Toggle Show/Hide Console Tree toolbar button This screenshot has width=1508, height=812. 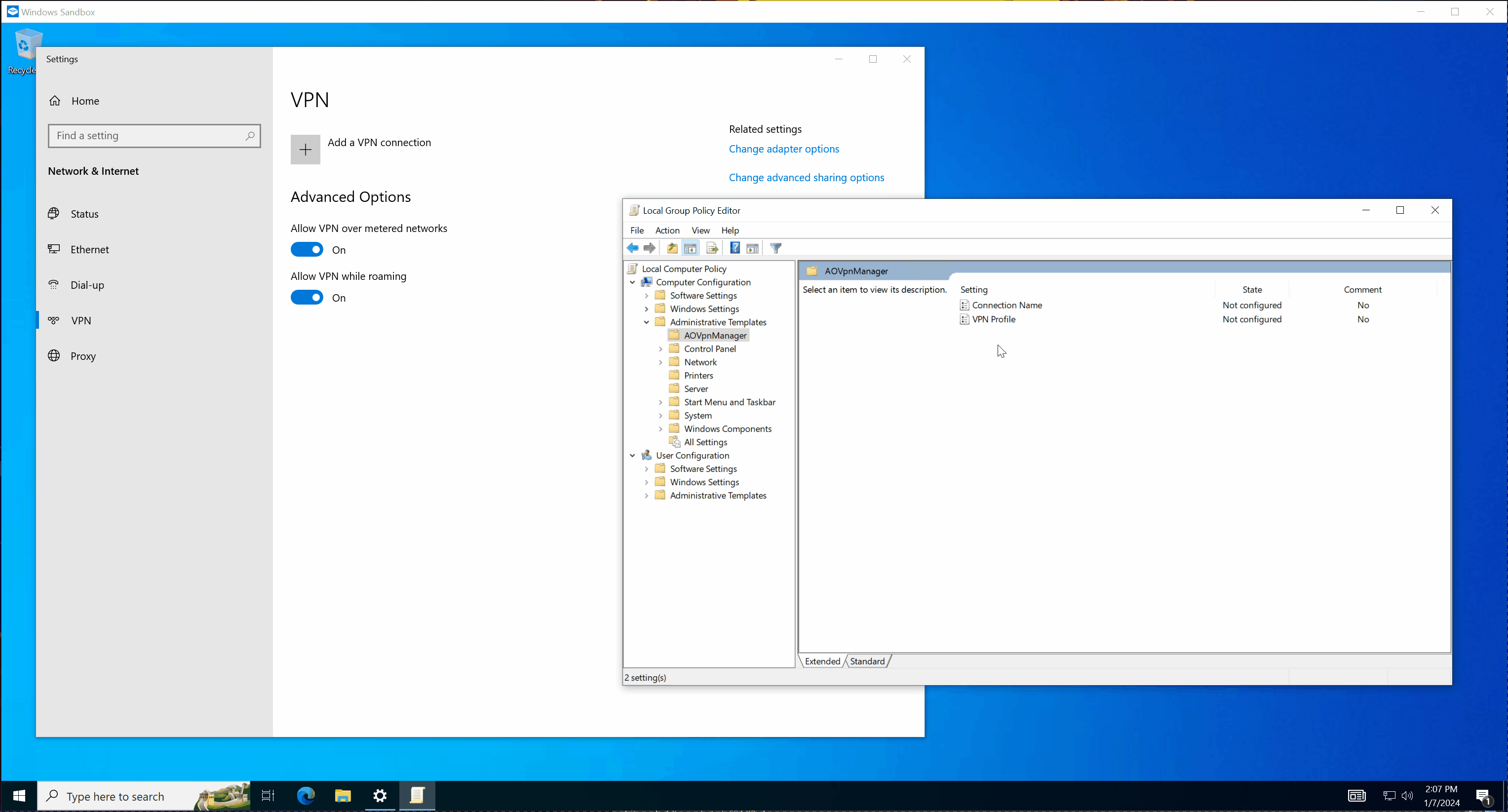tap(691, 248)
